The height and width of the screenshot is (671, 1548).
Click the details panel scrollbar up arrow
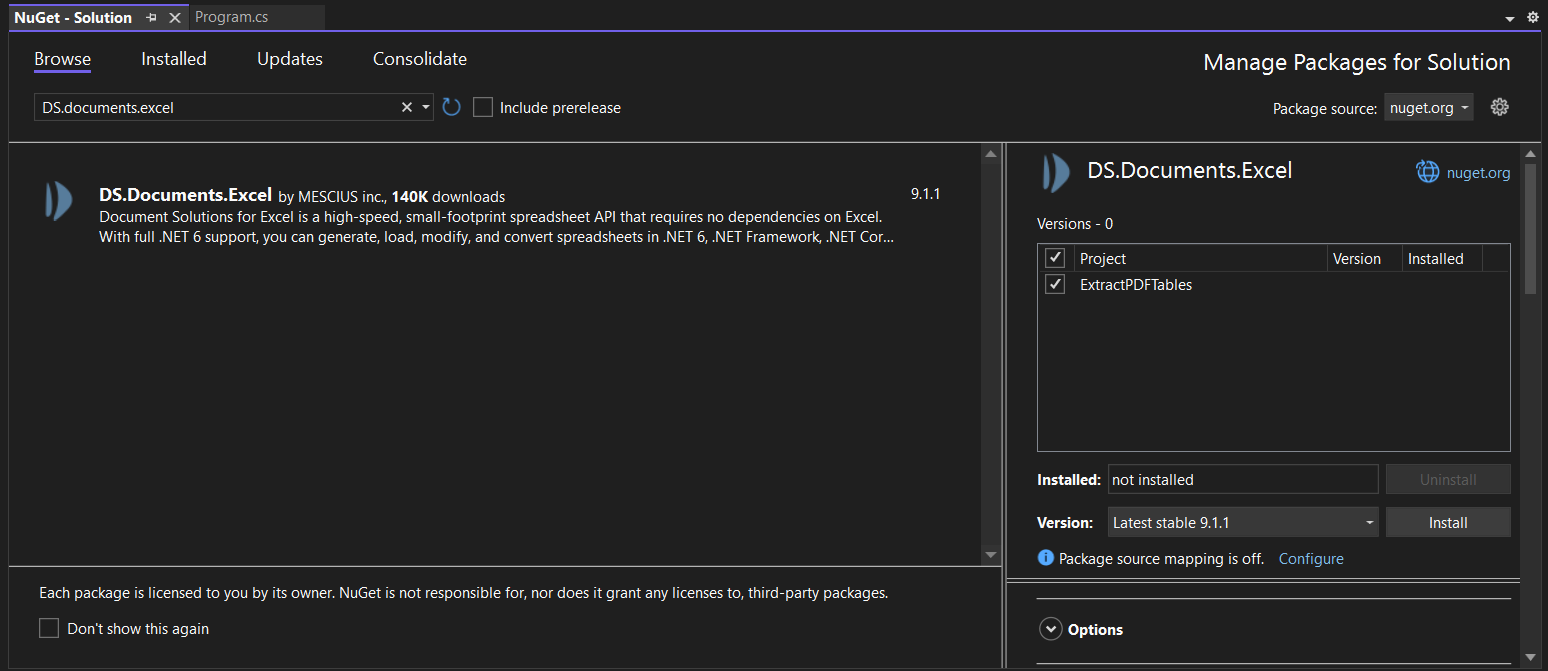[x=1530, y=154]
